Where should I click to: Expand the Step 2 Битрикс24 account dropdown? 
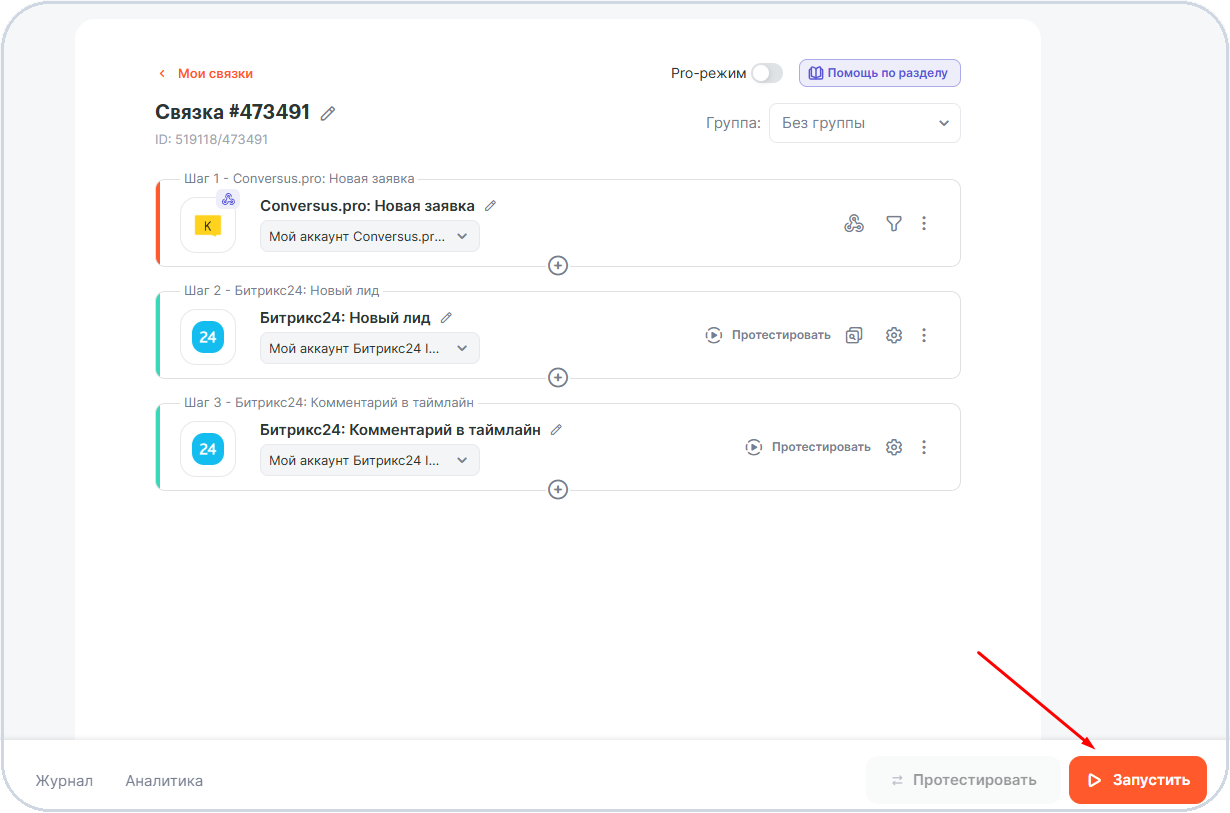(x=370, y=348)
